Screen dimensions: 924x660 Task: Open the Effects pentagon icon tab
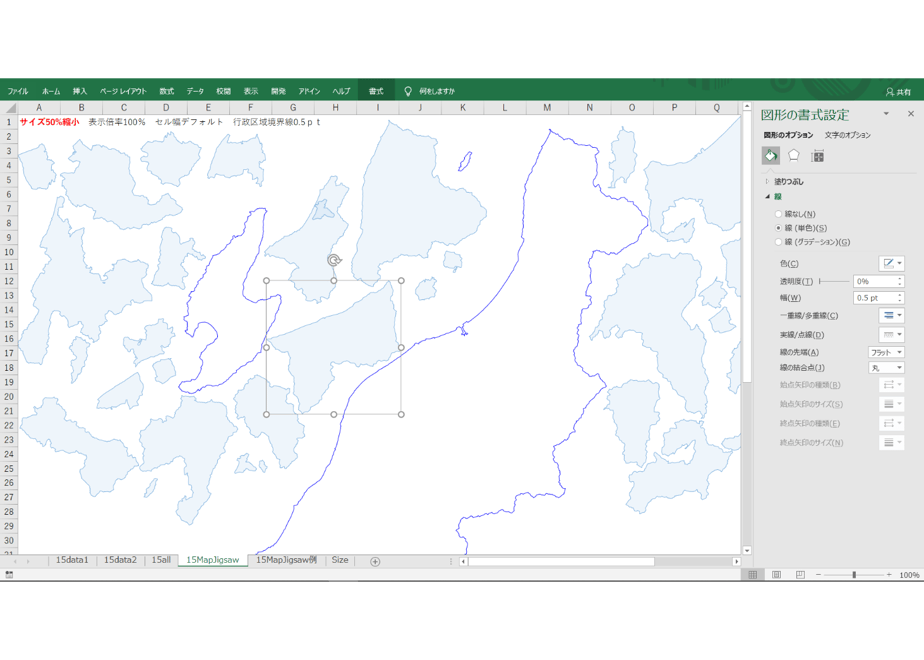click(794, 156)
